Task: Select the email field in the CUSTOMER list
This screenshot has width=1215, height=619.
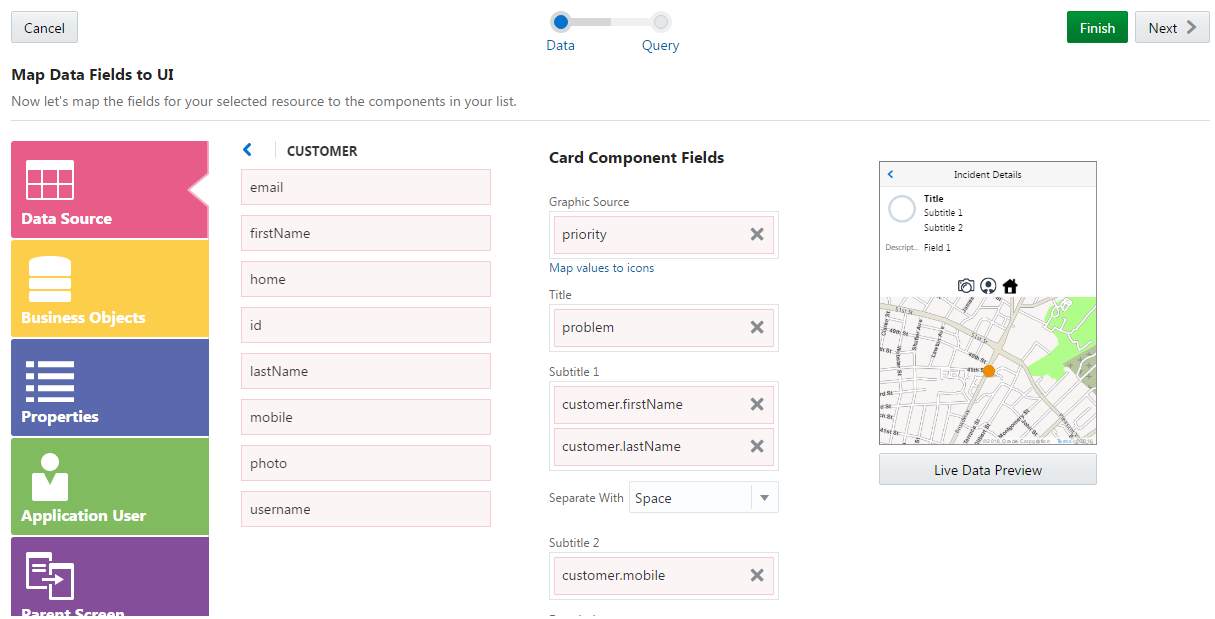Action: [x=366, y=187]
